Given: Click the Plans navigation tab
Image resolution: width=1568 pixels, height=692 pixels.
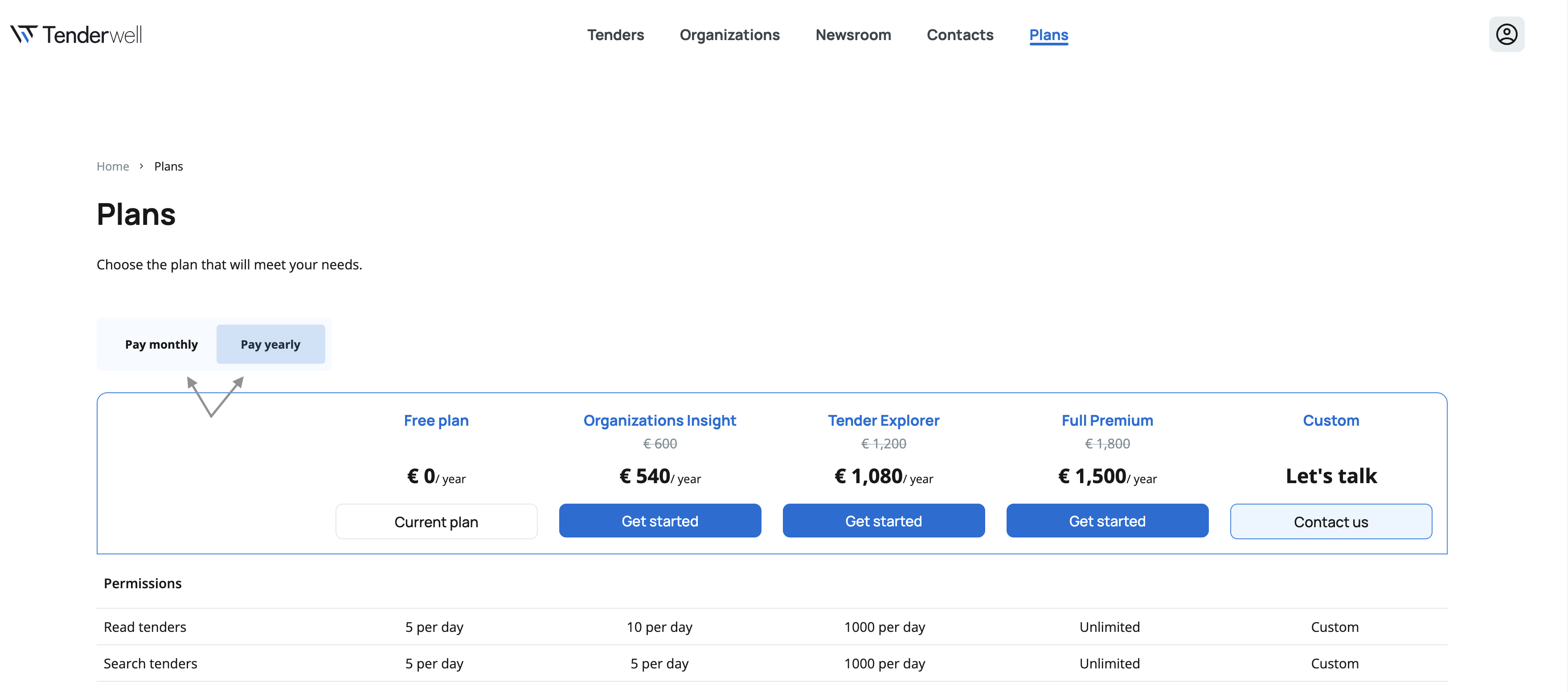Looking at the screenshot, I should tap(1048, 35).
